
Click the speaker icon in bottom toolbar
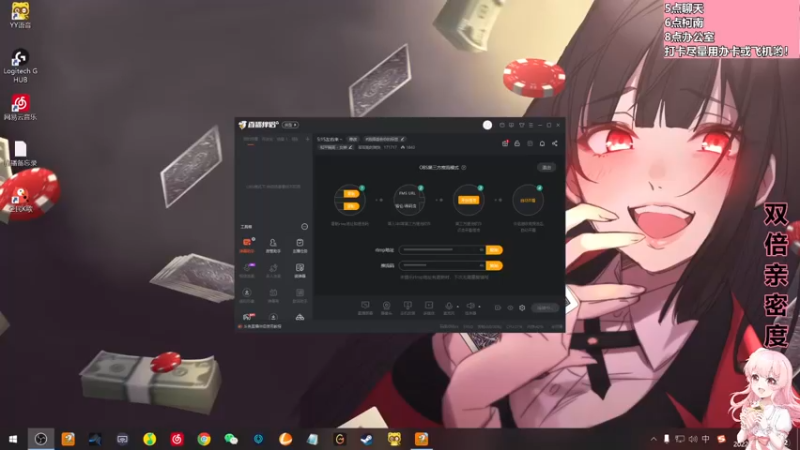[470, 307]
